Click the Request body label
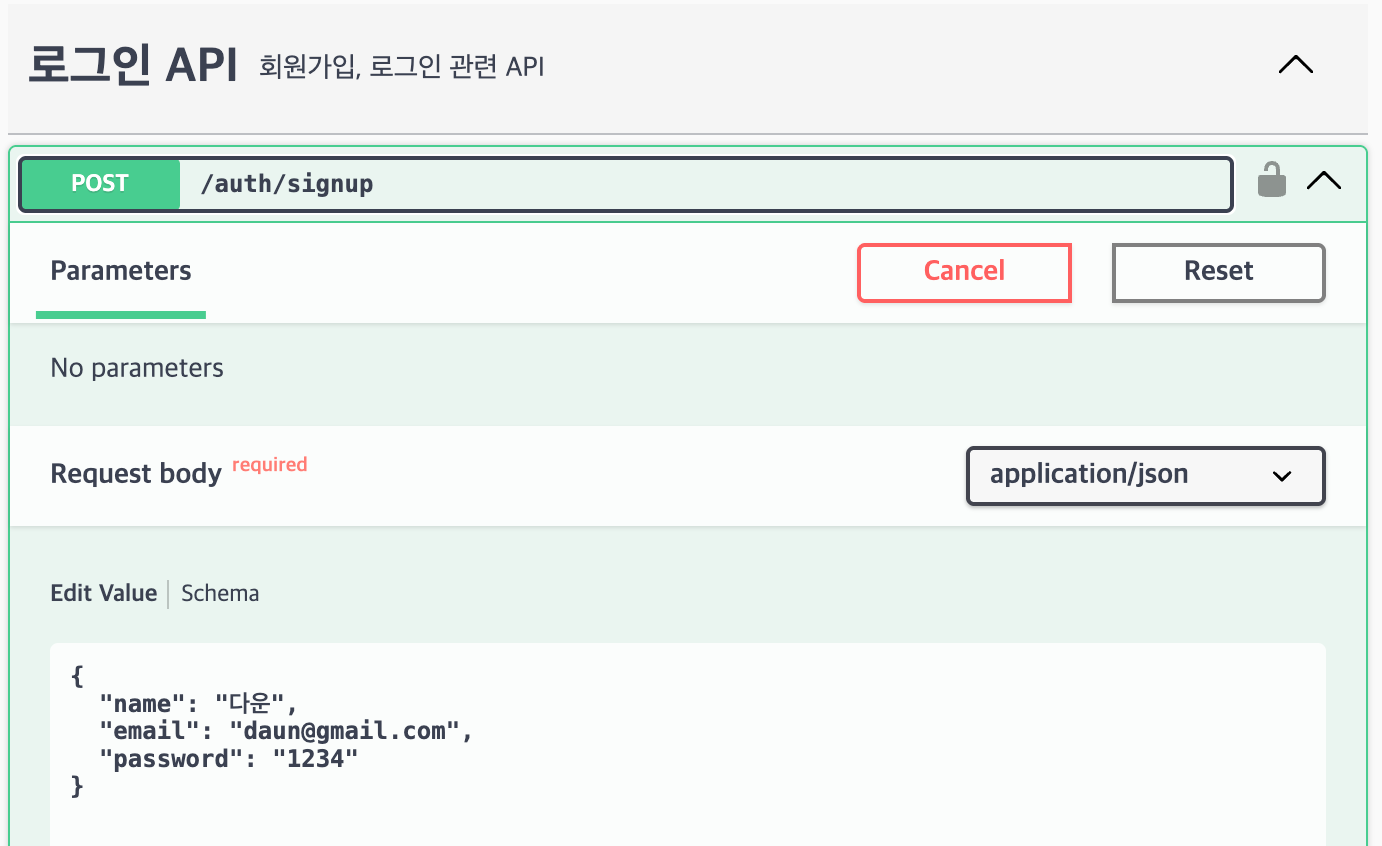The image size is (1382, 846). pos(136,473)
